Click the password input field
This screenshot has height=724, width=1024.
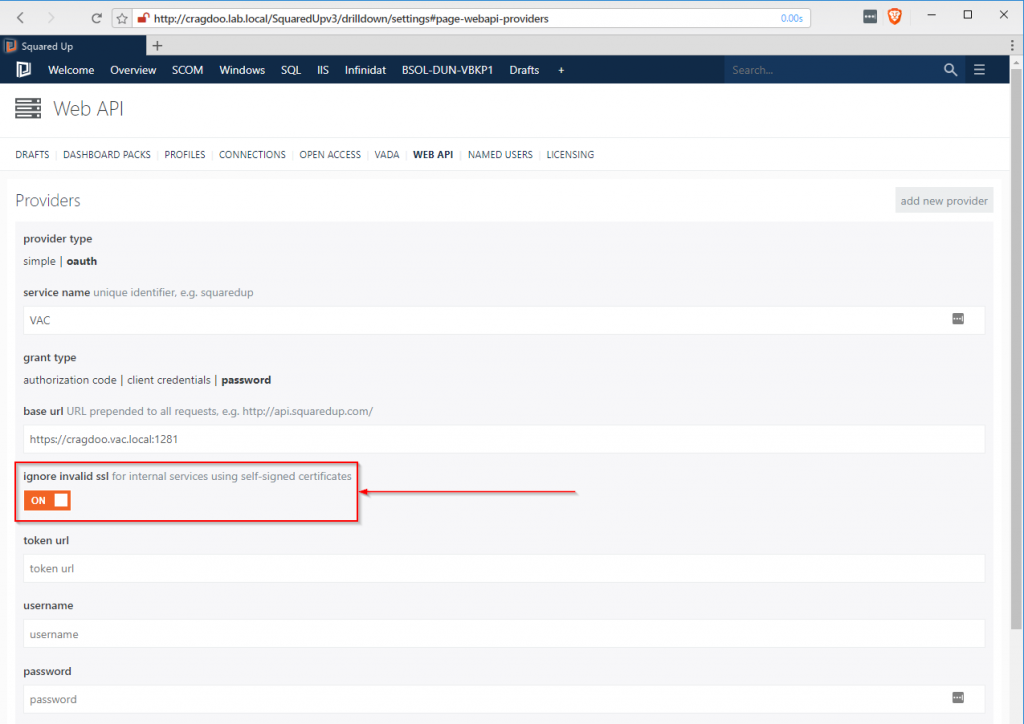click(x=504, y=699)
